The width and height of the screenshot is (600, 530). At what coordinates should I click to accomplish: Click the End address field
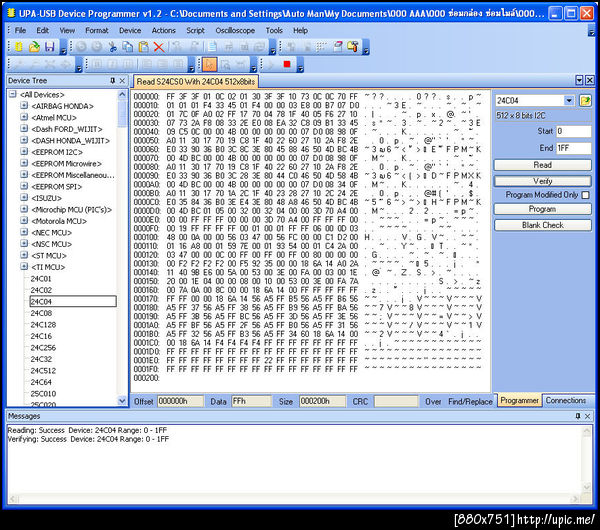point(573,148)
